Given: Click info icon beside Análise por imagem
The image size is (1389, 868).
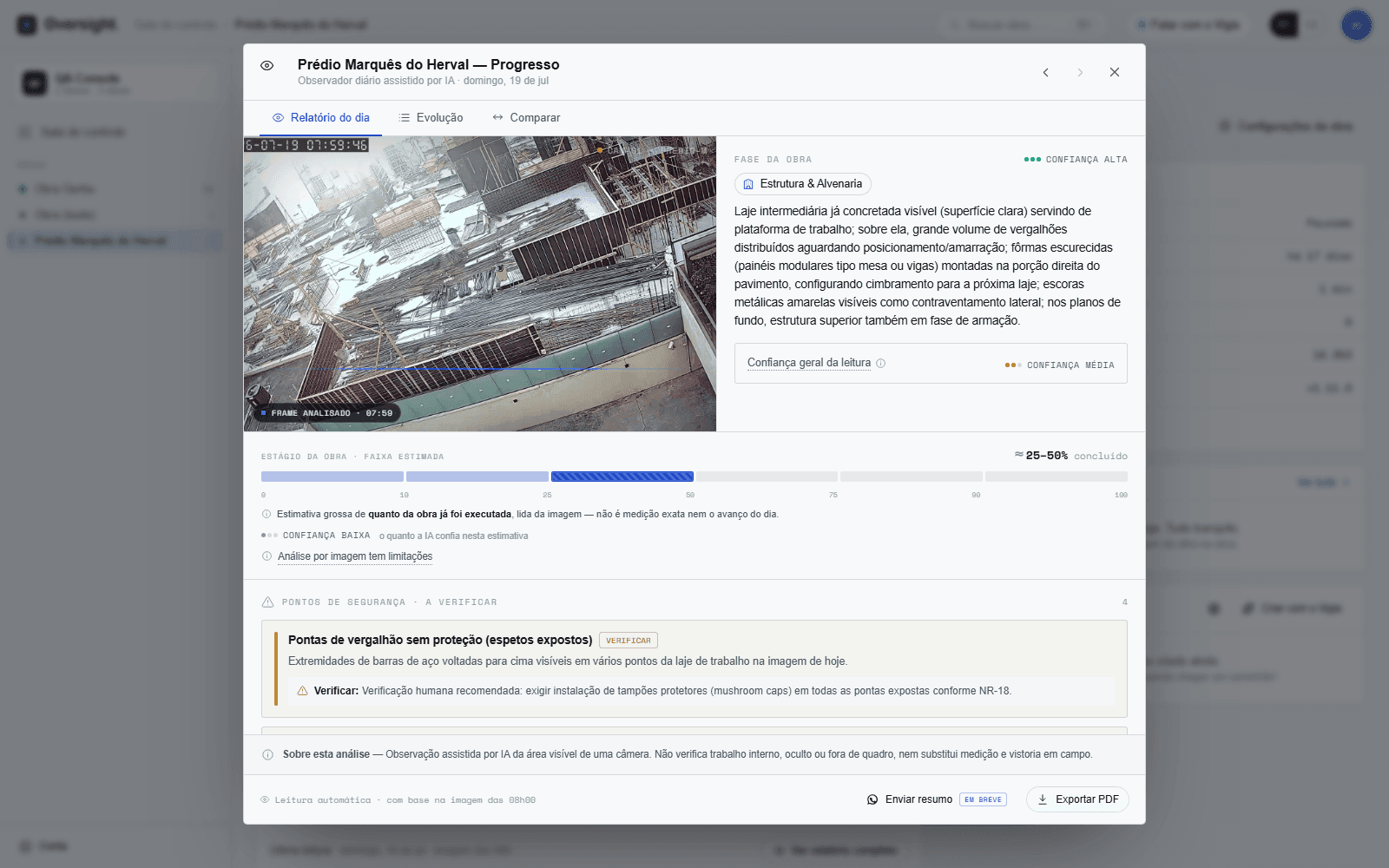Looking at the screenshot, I should coord(267,556).
